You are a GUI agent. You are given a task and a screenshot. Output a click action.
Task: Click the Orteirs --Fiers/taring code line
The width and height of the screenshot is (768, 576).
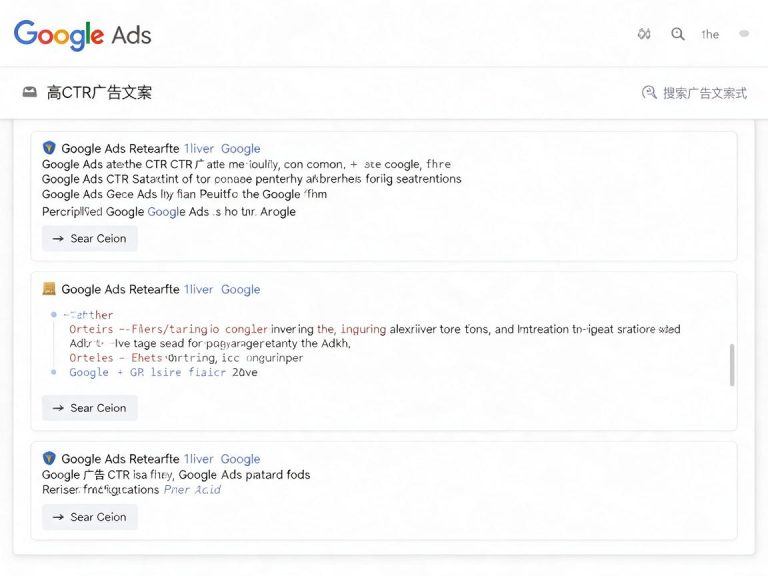375,329
